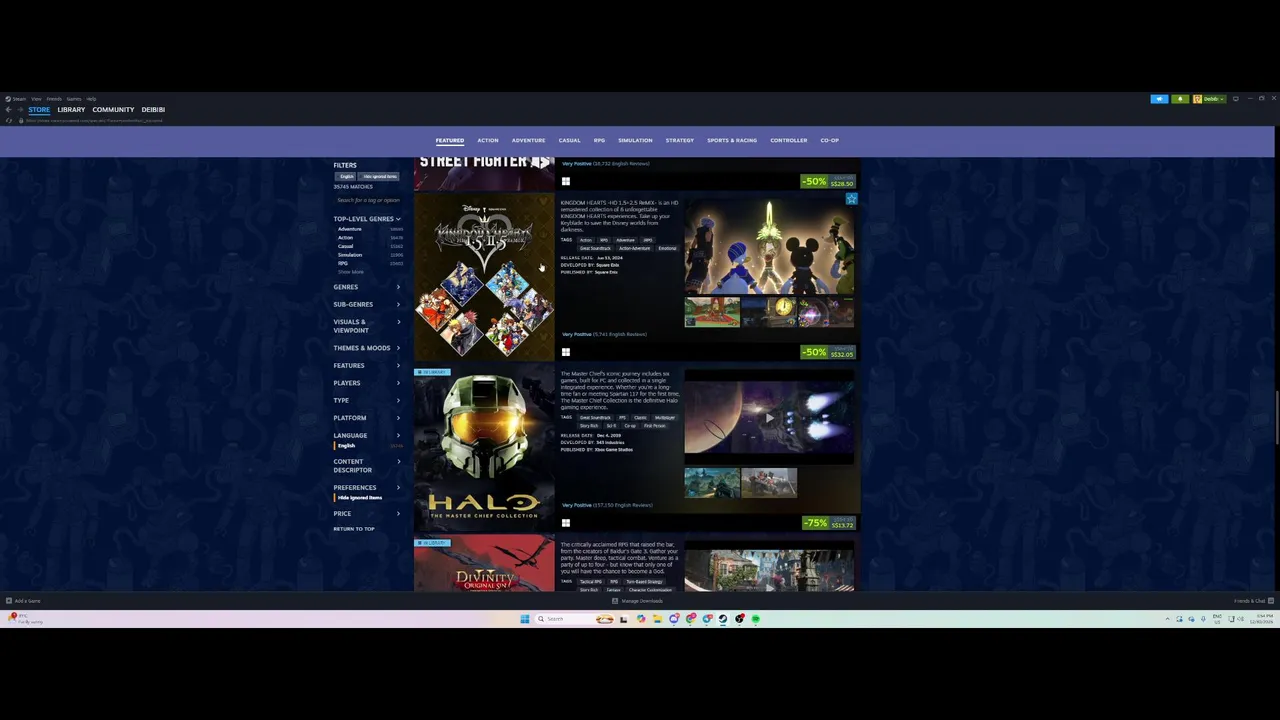This screenshot has height=720, width=1280.
Task: Expand the Content Descriptor section
Action: coord(367,465)
